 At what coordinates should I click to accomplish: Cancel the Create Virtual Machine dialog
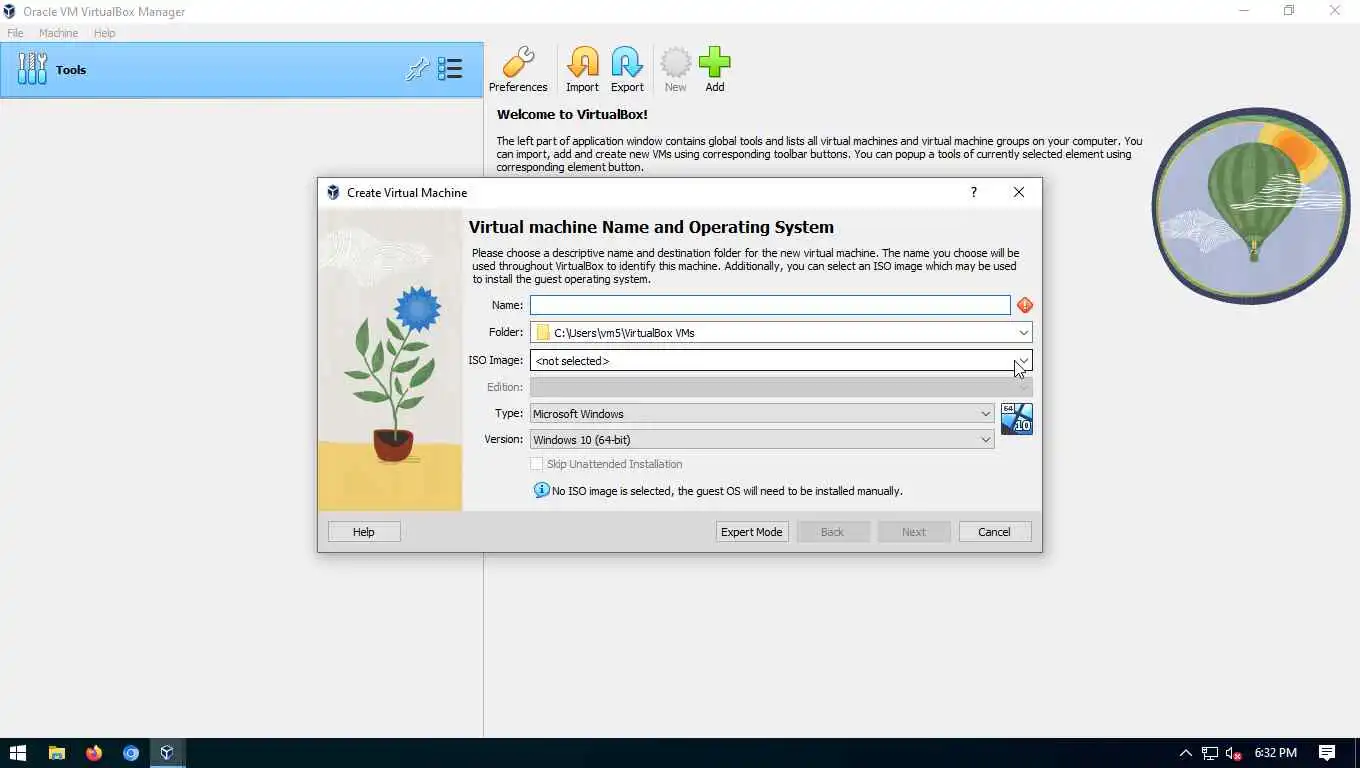994,532
